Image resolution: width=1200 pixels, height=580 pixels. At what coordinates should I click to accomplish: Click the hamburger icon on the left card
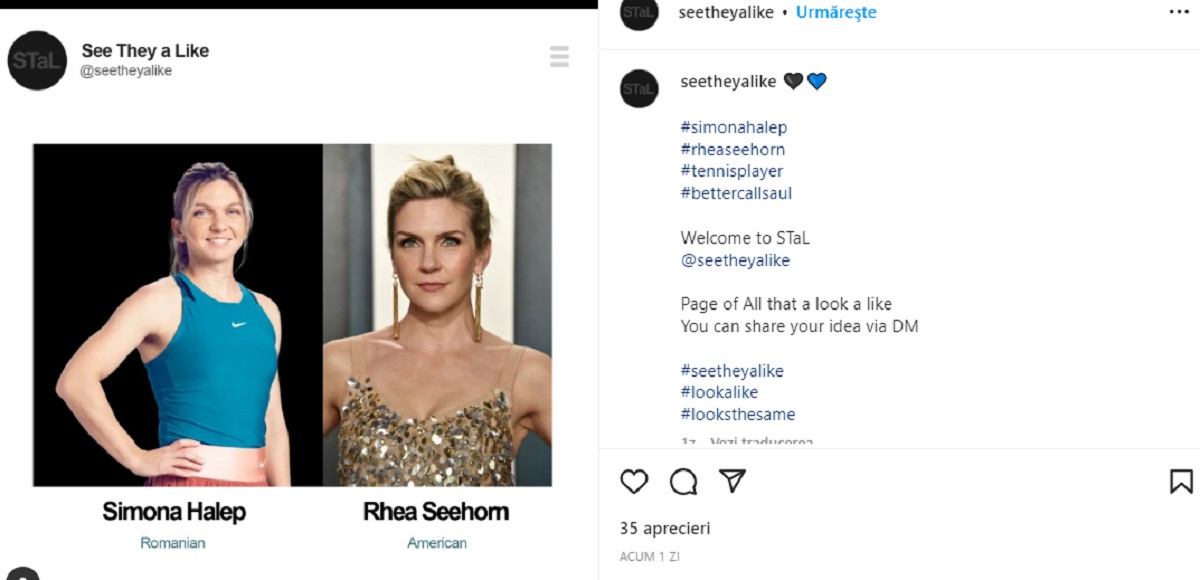[x=558, y=57]
